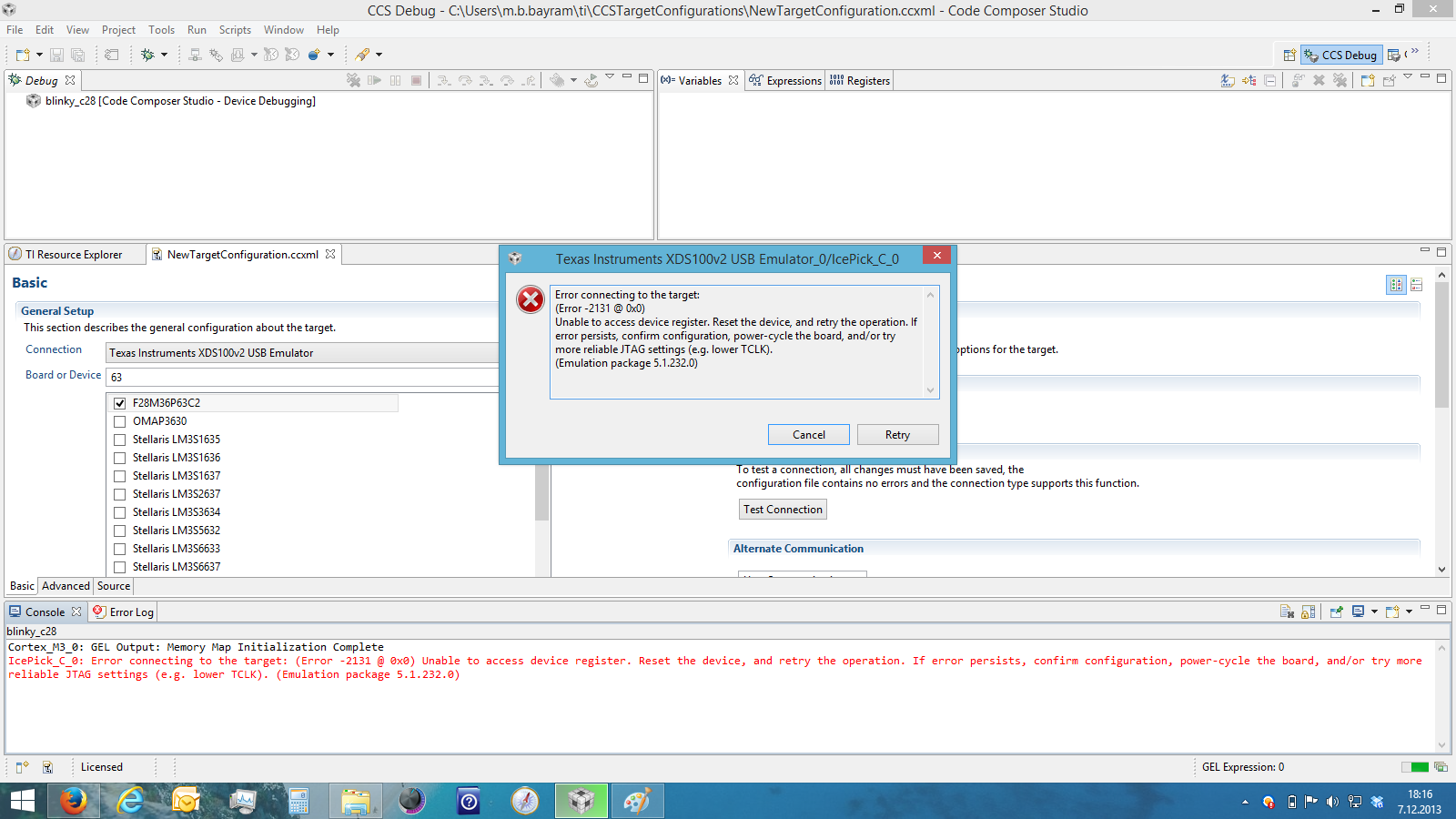Click Retry in the error dialog
Viewport: 1456px width, 819px height.
coord(897,435)
